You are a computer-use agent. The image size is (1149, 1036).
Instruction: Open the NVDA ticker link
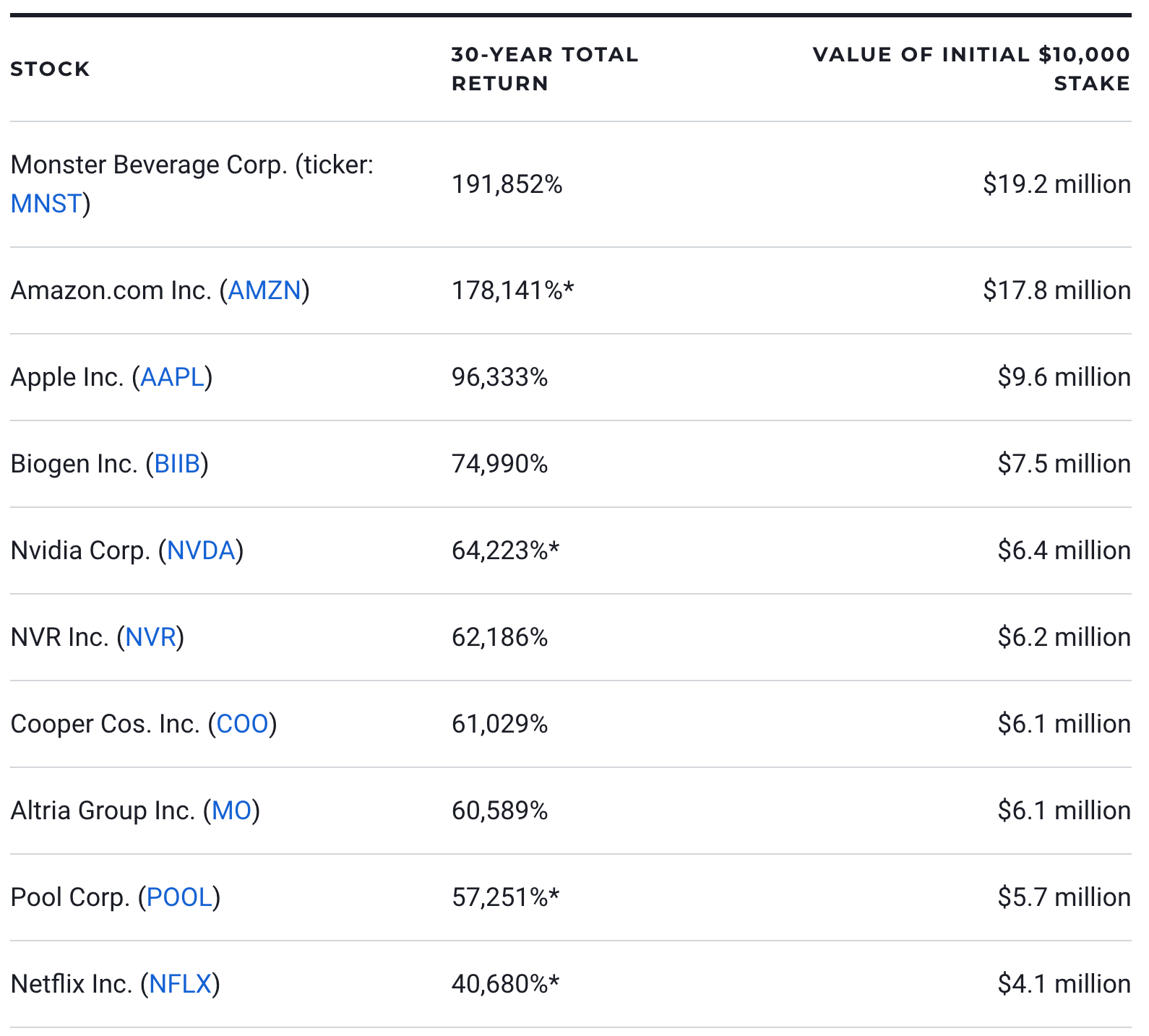tap(201, 551)
